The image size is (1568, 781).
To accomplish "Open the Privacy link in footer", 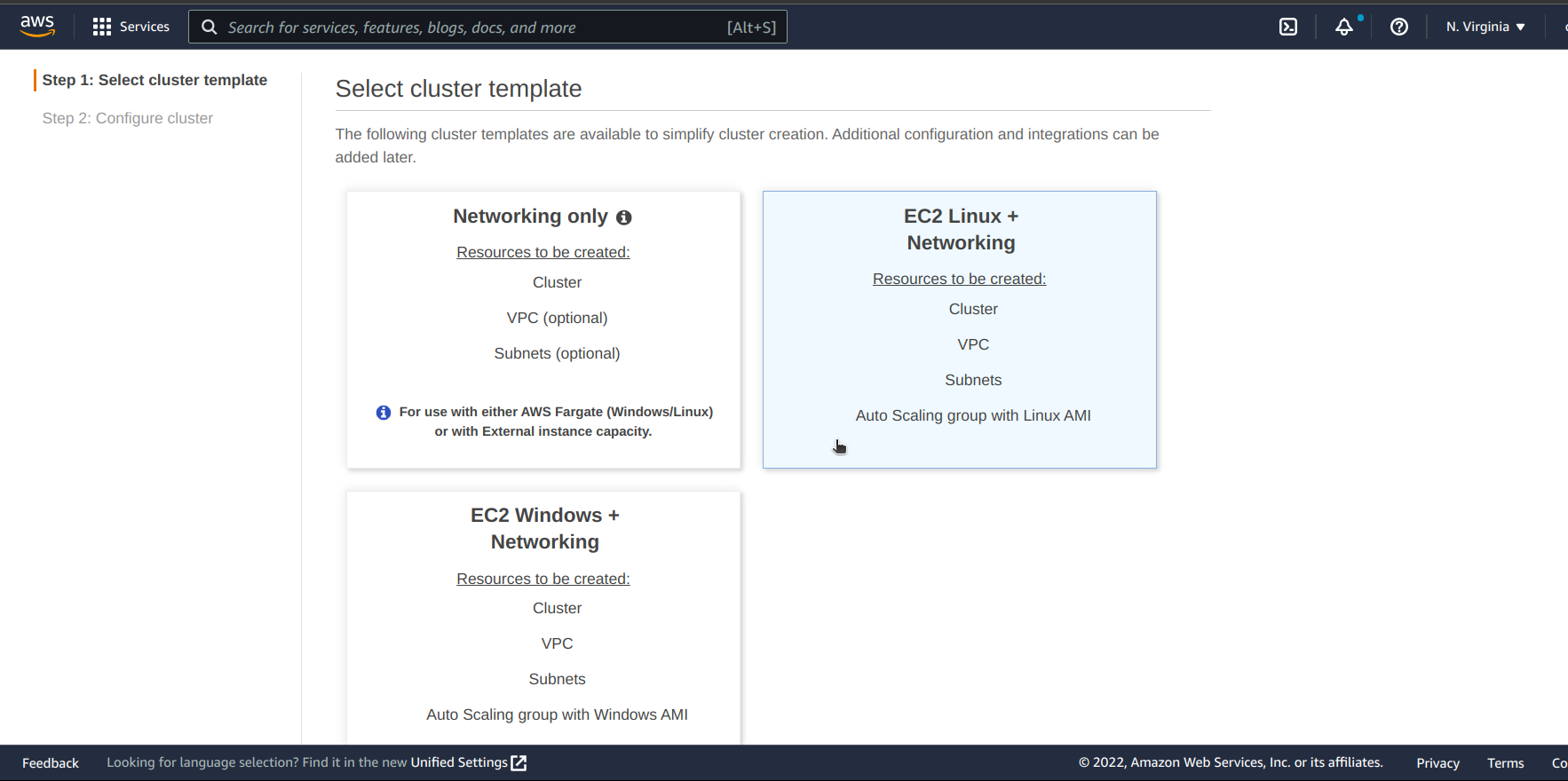I will (x=1437, y=763).
